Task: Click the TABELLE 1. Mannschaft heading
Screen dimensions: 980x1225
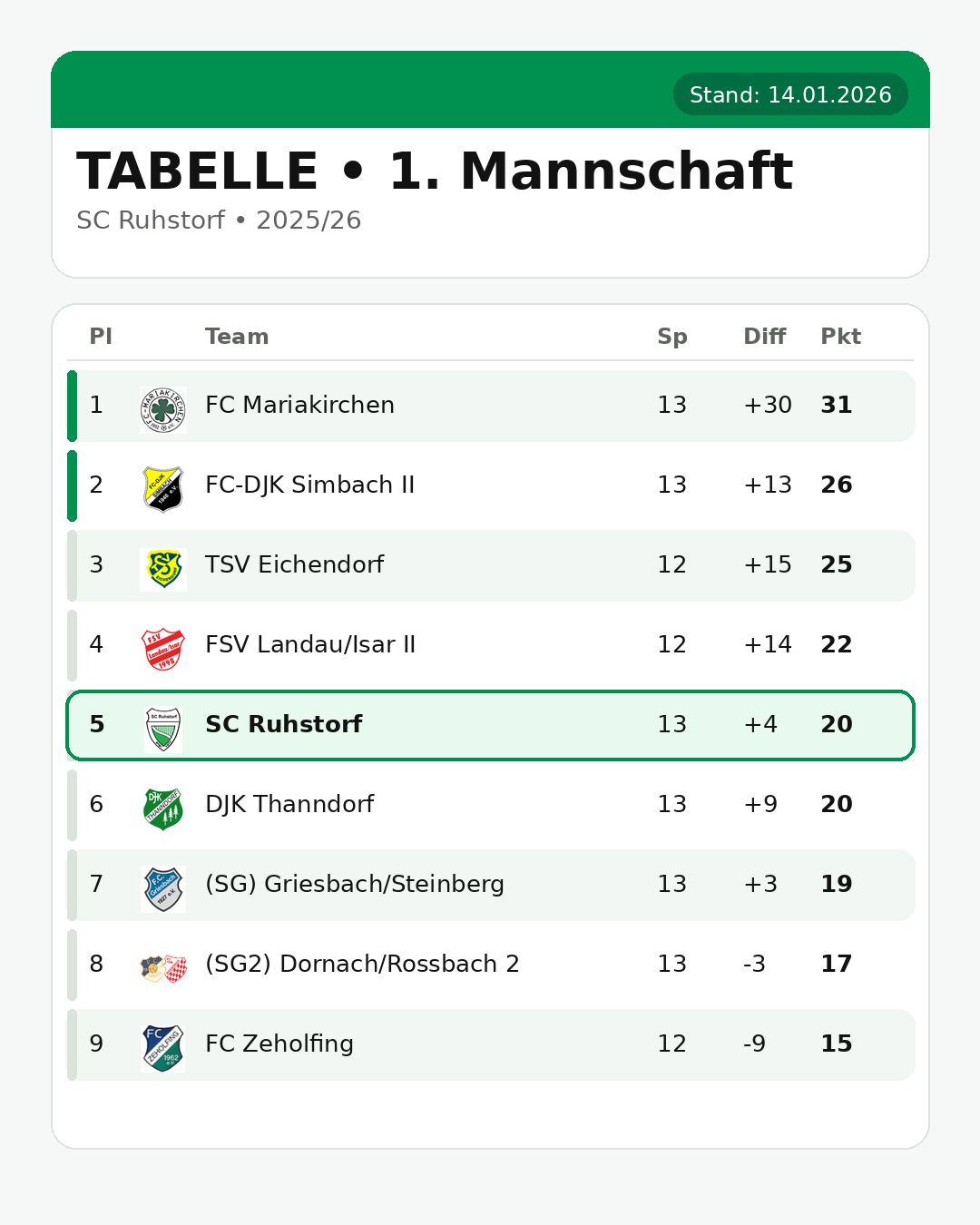Action: tap(435, 171)
